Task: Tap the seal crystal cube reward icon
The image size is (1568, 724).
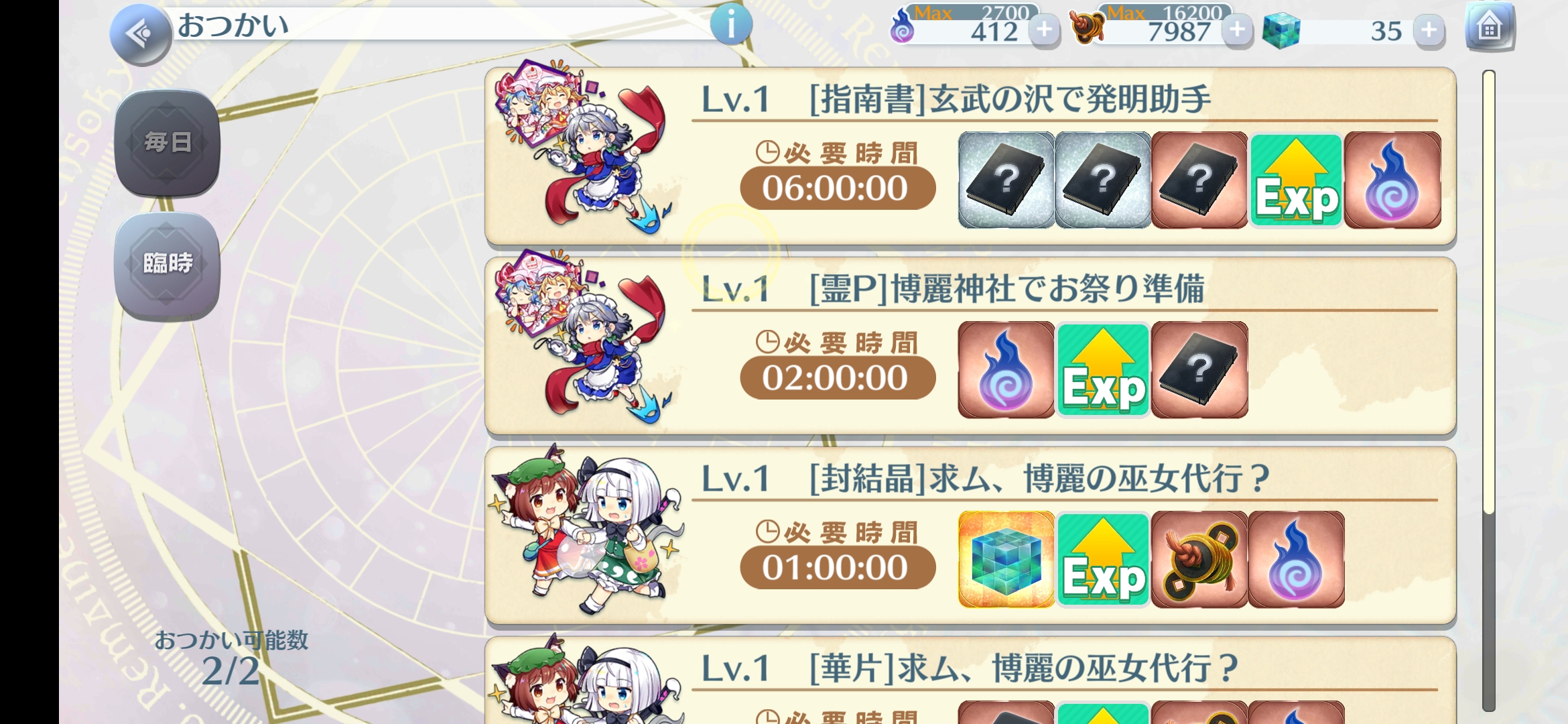Action: [x=1006, y=560]
